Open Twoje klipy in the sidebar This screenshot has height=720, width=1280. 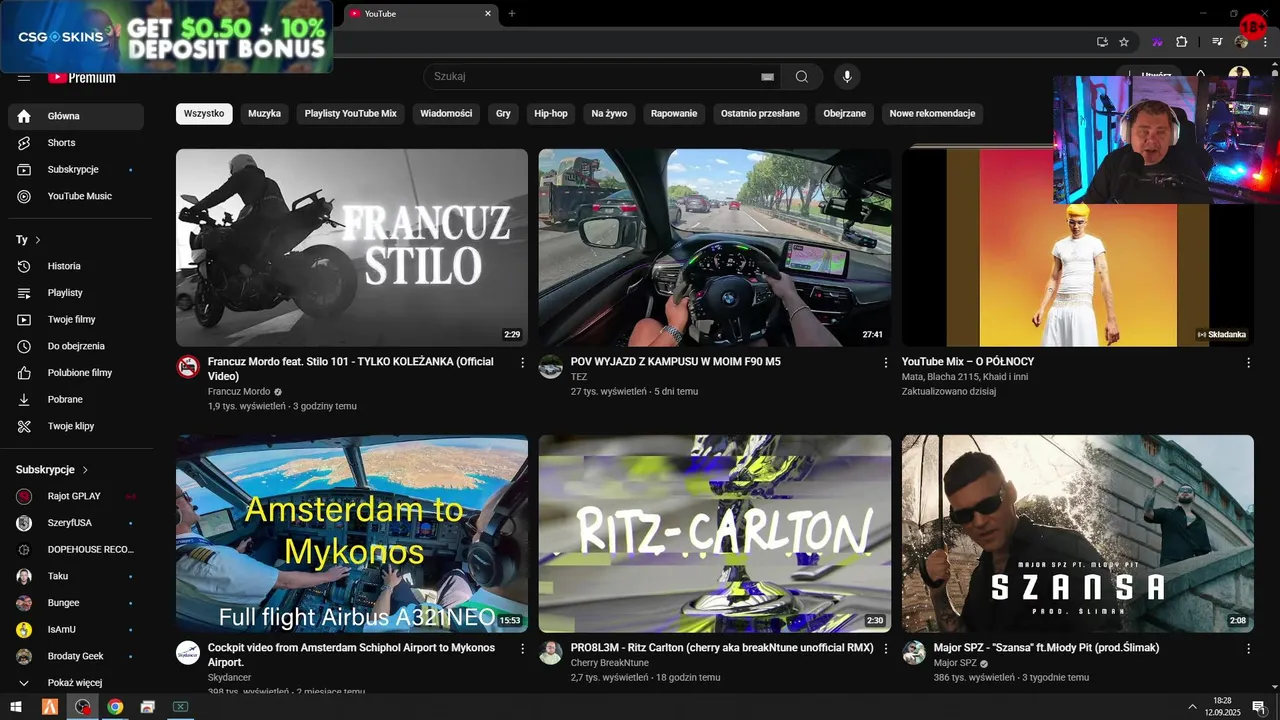(76, 426)
